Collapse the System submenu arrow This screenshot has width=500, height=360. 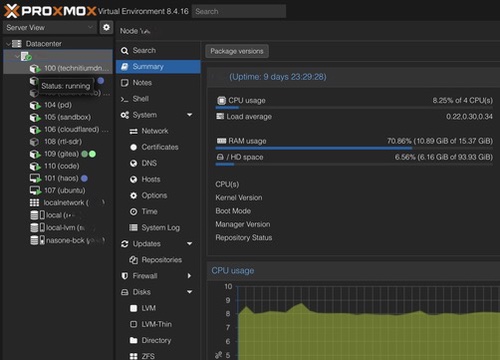coord(189,115)
